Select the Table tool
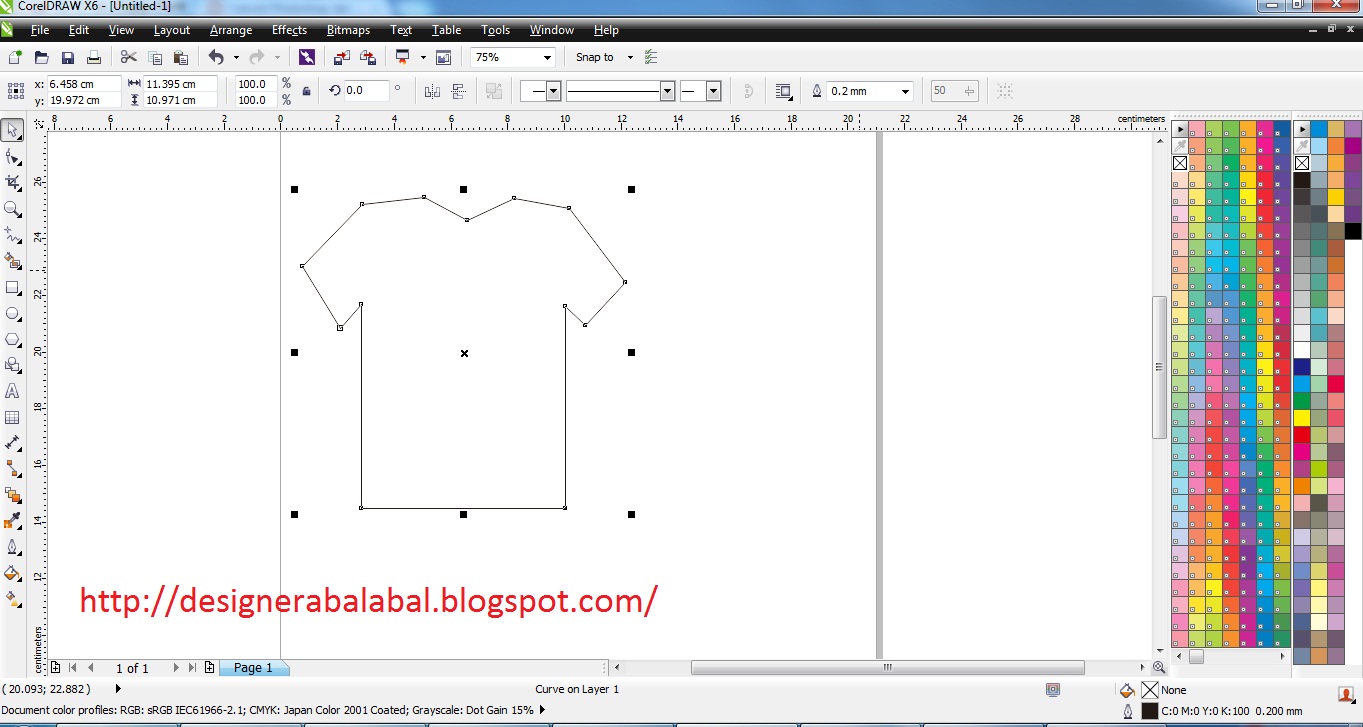 point(13,417)
